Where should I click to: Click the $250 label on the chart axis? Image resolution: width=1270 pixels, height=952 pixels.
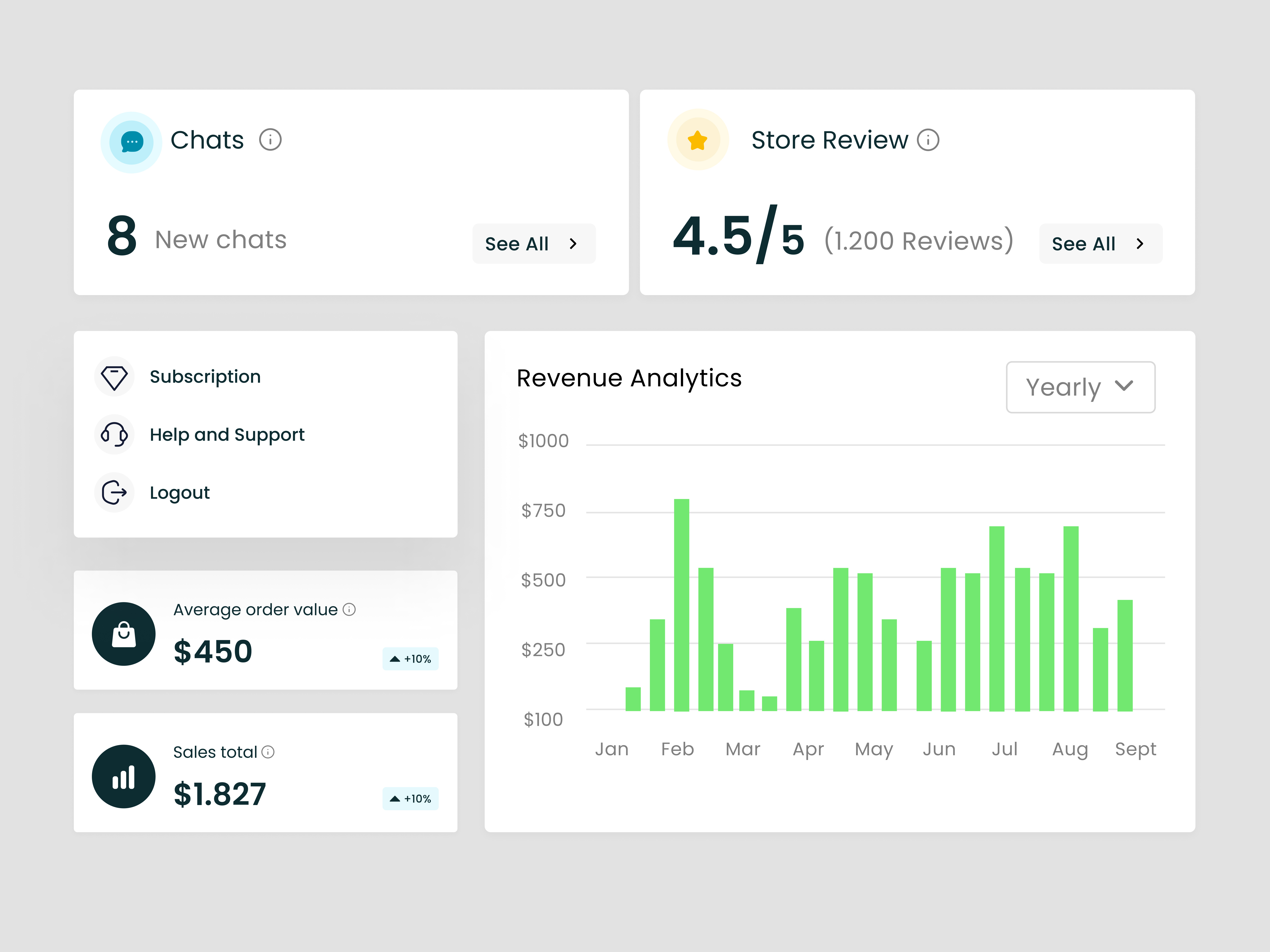click(543, 650)
